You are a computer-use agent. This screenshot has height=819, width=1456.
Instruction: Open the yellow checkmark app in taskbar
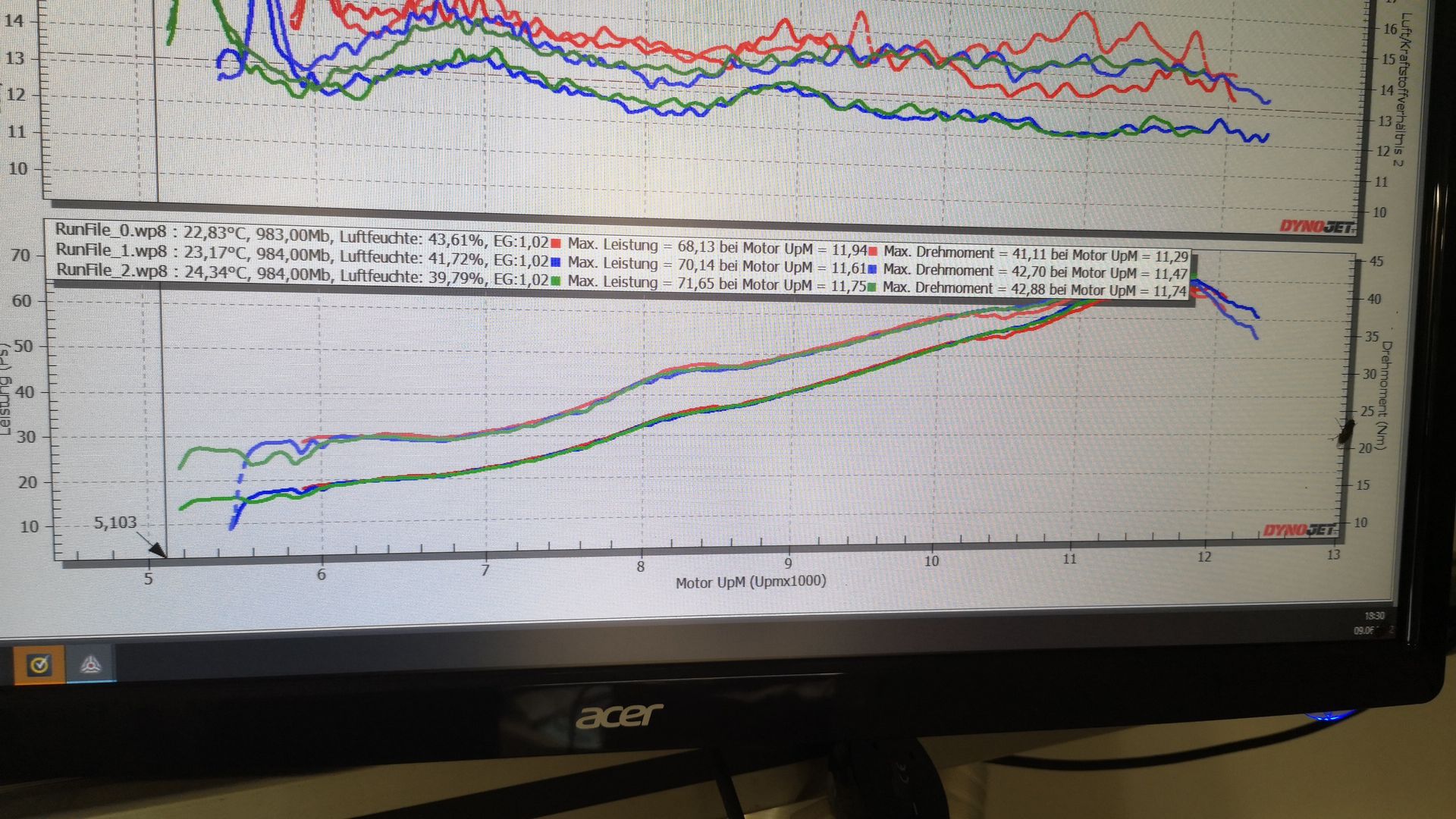pos(39,665)
